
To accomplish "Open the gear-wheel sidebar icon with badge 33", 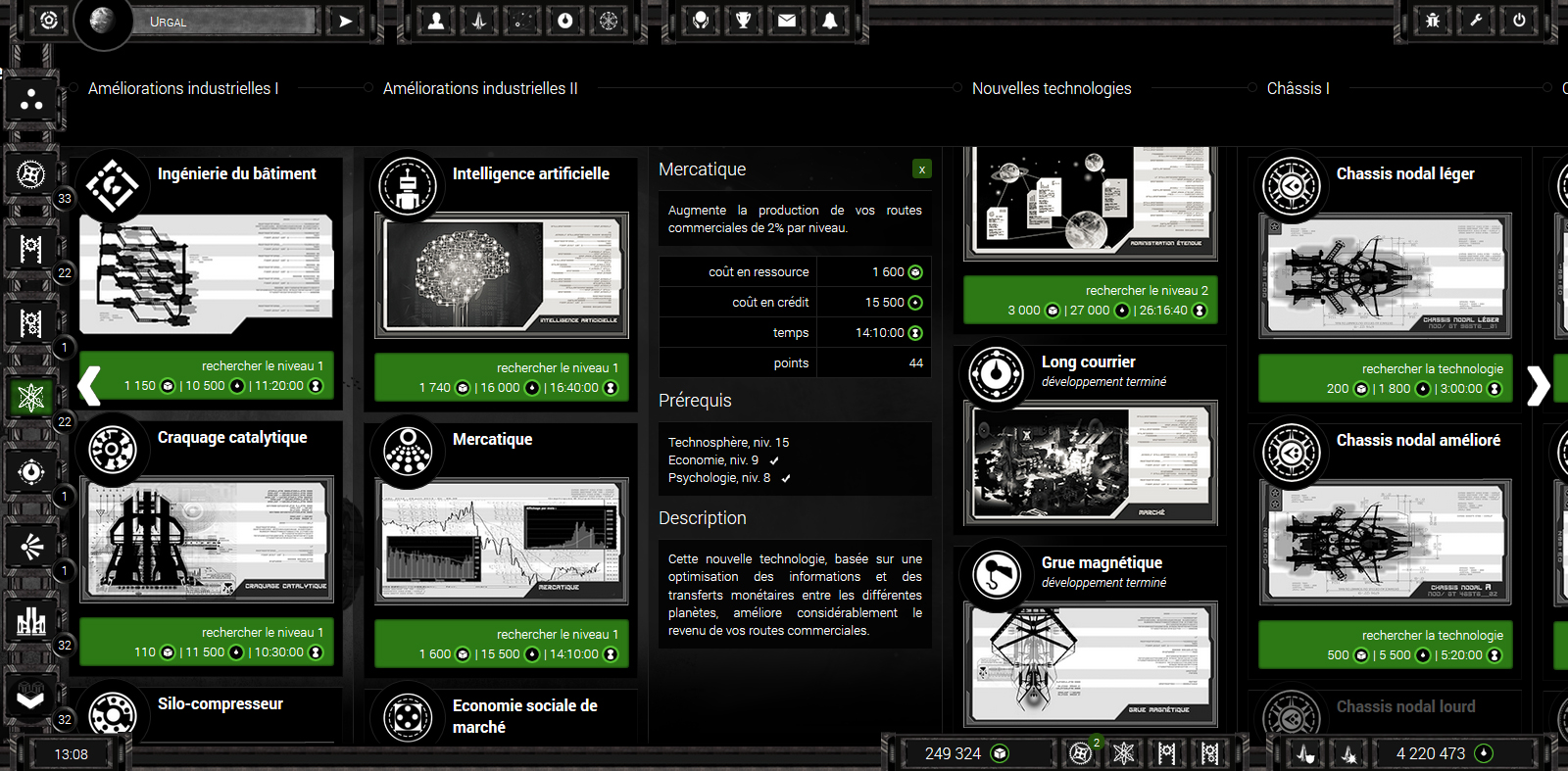I will pyautogui.click(x=31, y=175).
